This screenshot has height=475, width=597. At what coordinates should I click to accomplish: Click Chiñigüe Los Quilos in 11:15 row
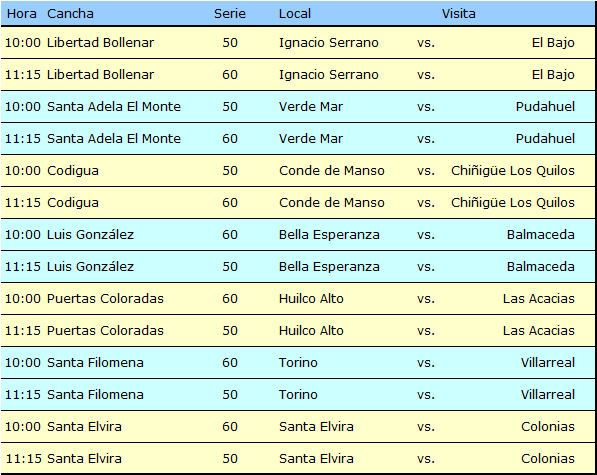click(513, 202)
